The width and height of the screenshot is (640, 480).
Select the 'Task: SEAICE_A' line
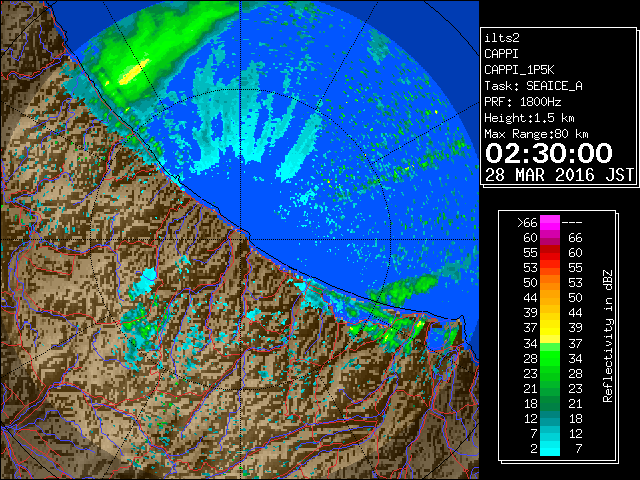click(x=533, y=86)
